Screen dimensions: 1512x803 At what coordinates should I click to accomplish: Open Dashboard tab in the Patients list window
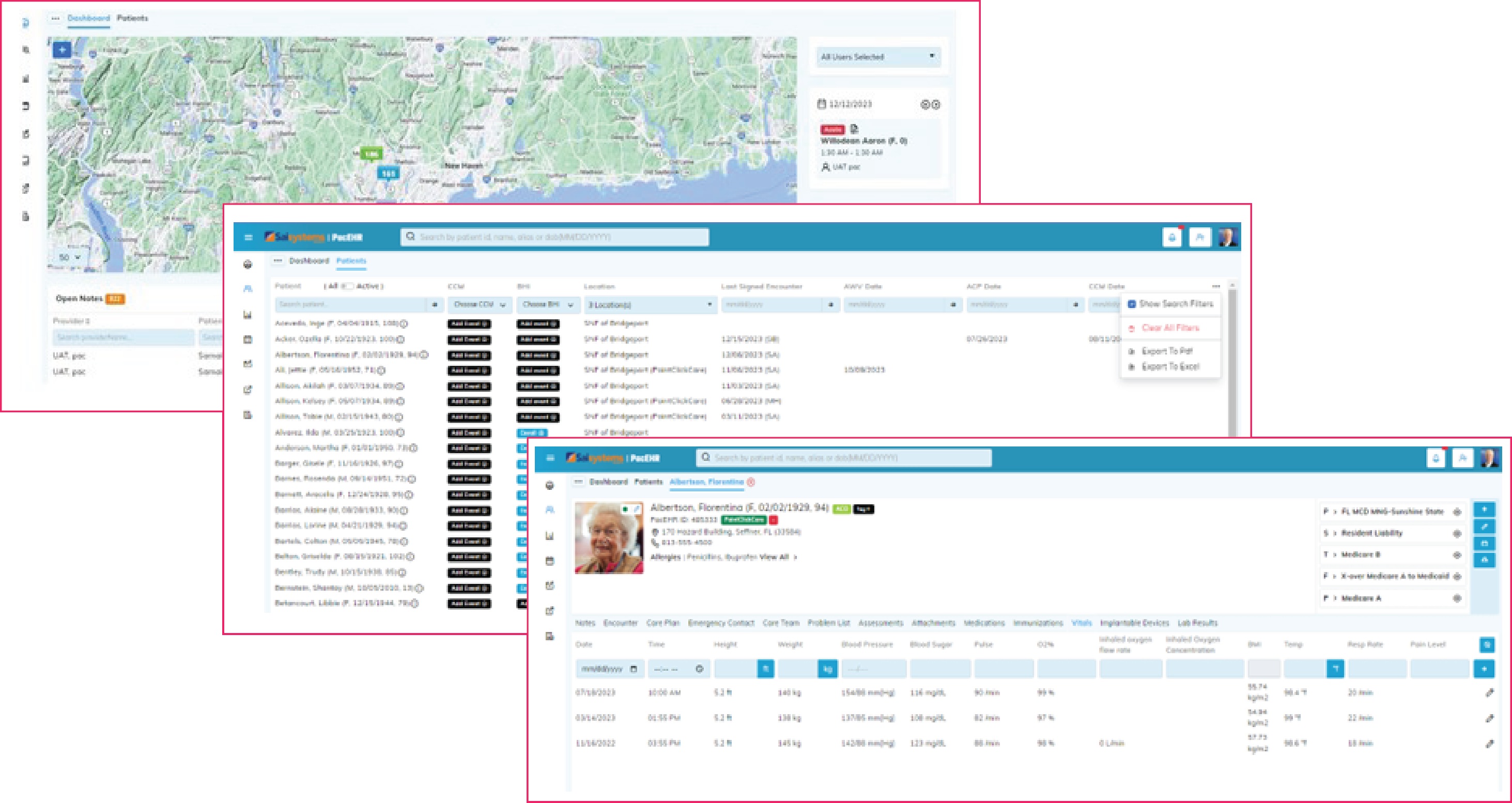coord(308,260)
